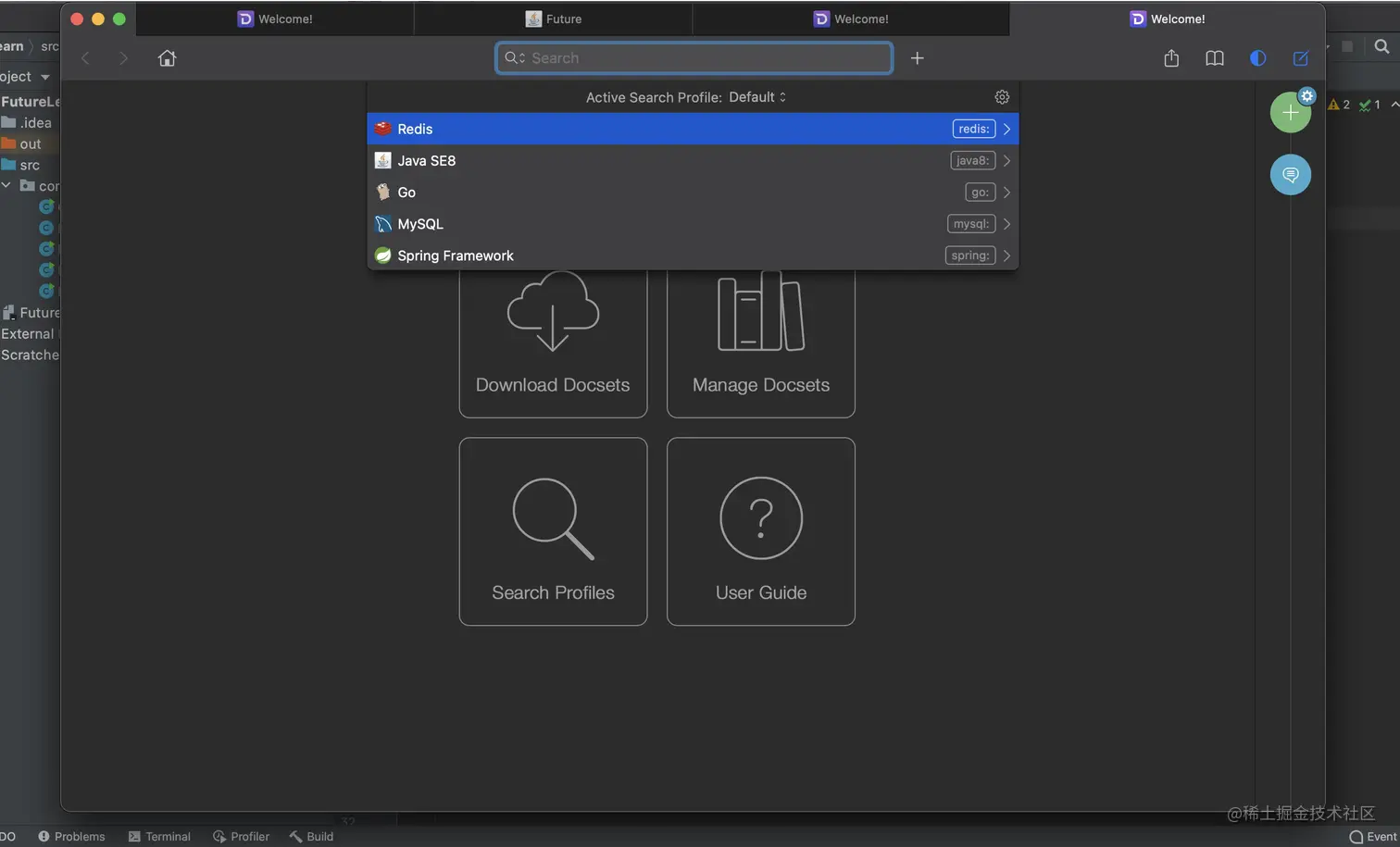Click the blue chat bubble button
The height and width of the screenshot is (847, 1400).
(x=1290, y=175)
